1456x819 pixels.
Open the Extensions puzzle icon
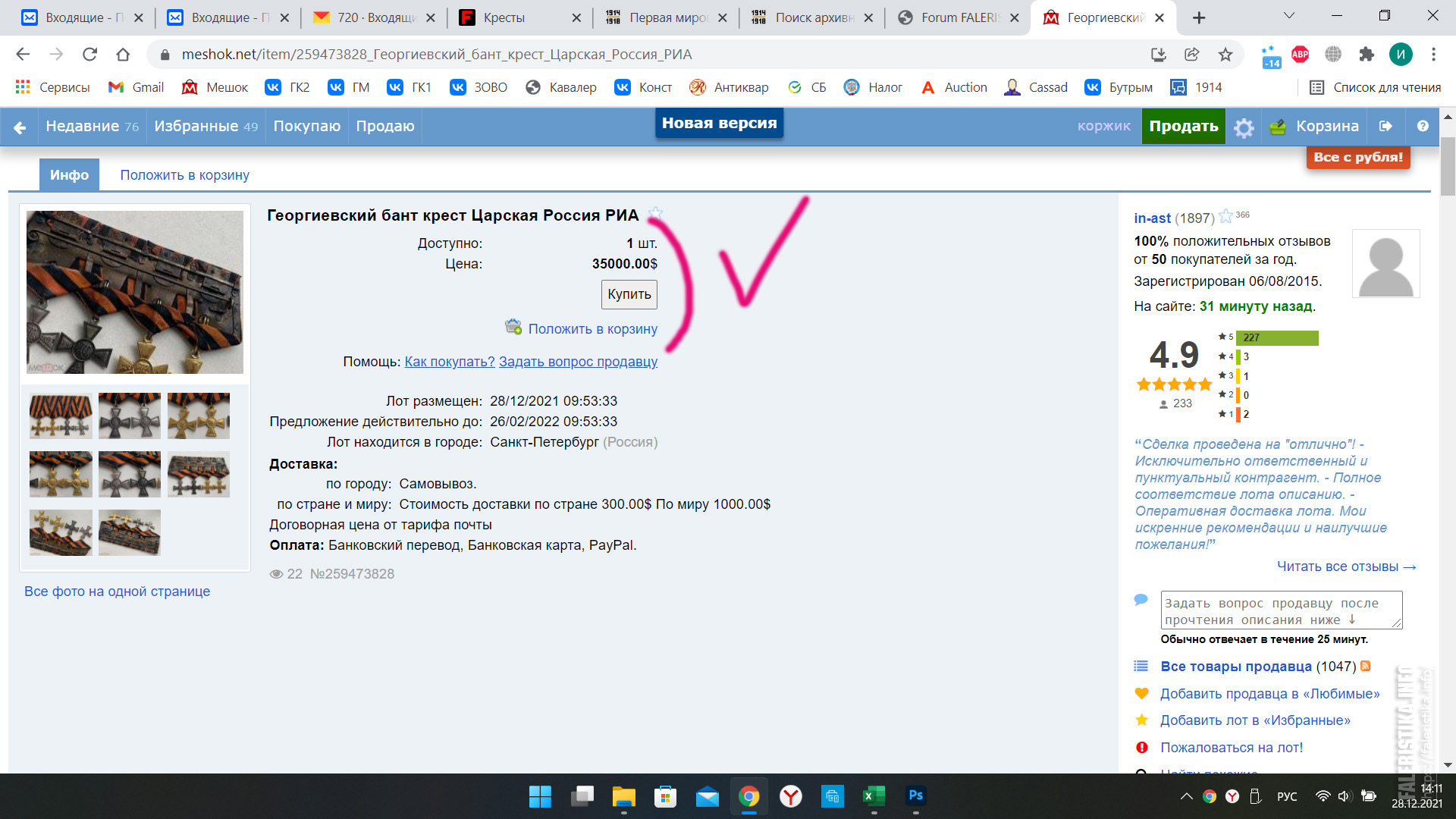1367,55
